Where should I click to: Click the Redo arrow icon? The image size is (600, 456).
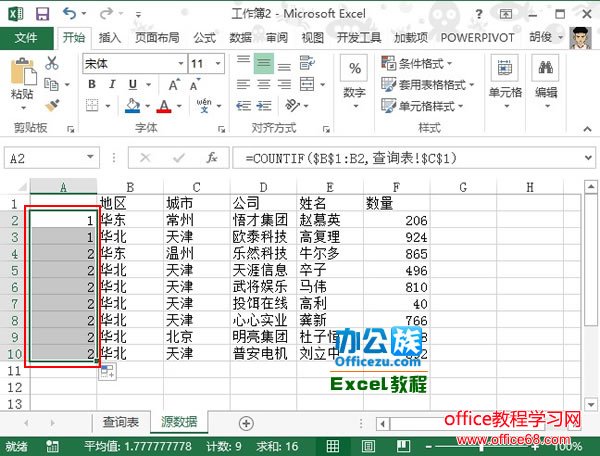106,14
